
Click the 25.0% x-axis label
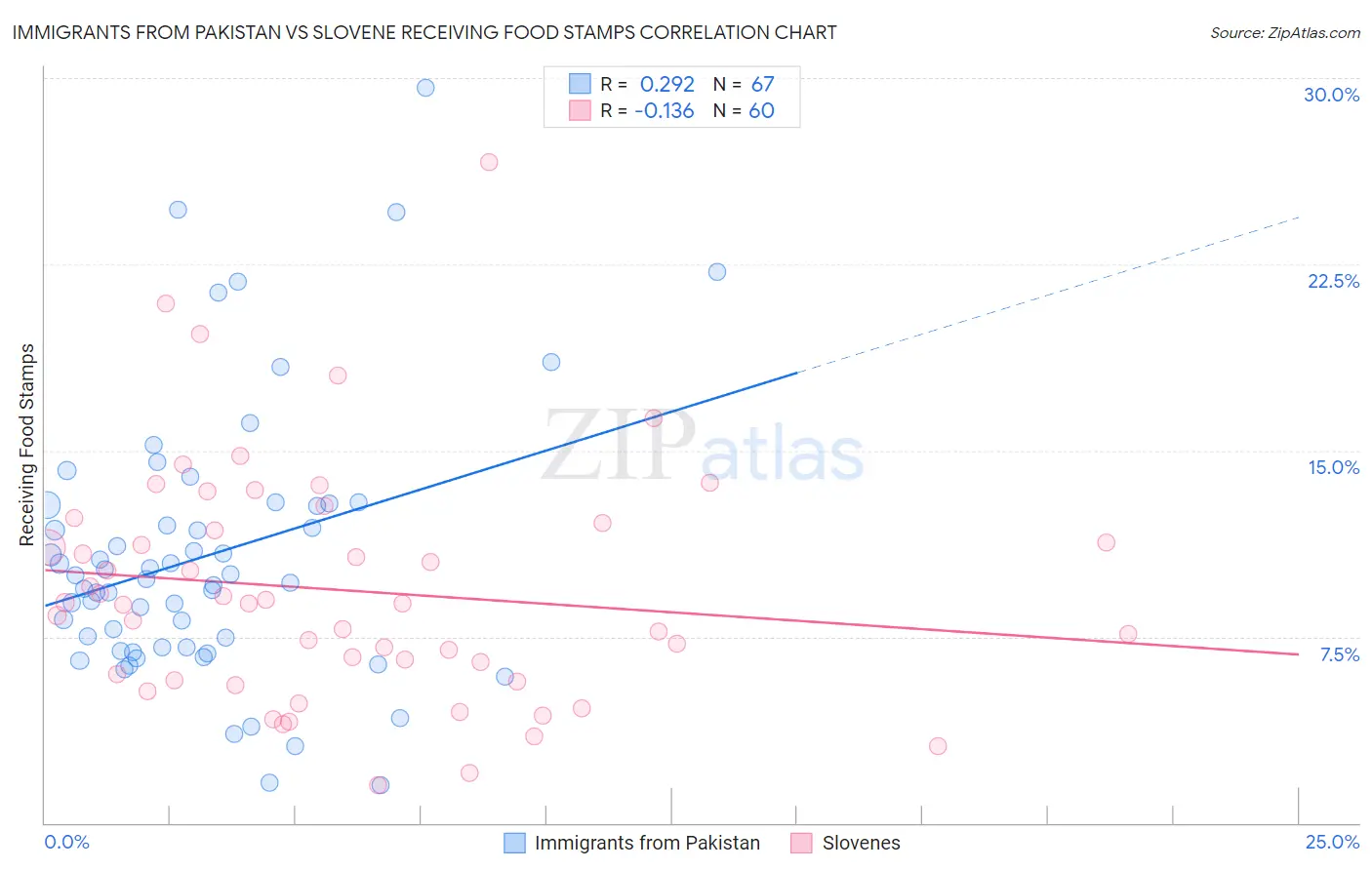coord(1332,842)
